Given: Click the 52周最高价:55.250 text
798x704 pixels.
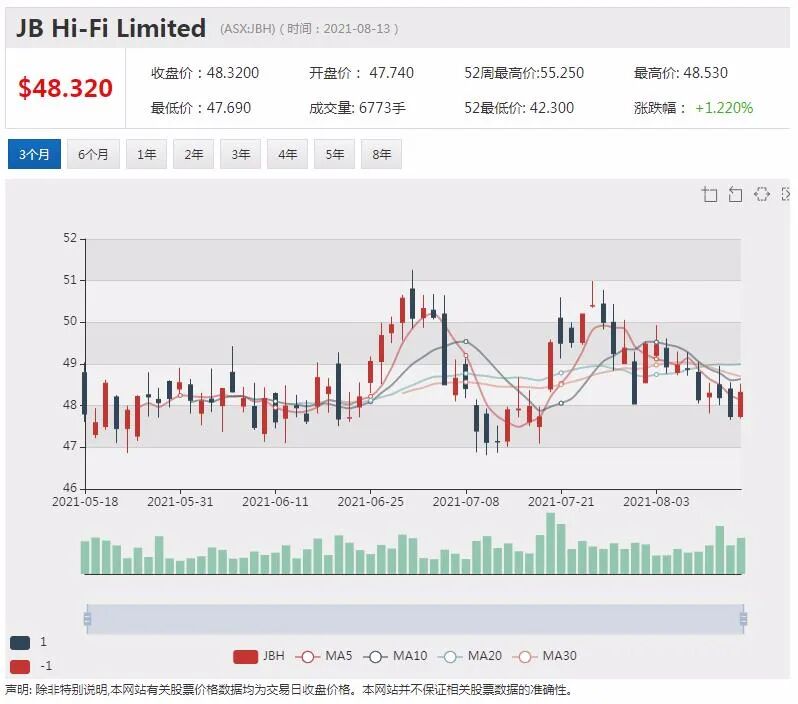Looking at the screenshot, I should (x=524, y=73).
